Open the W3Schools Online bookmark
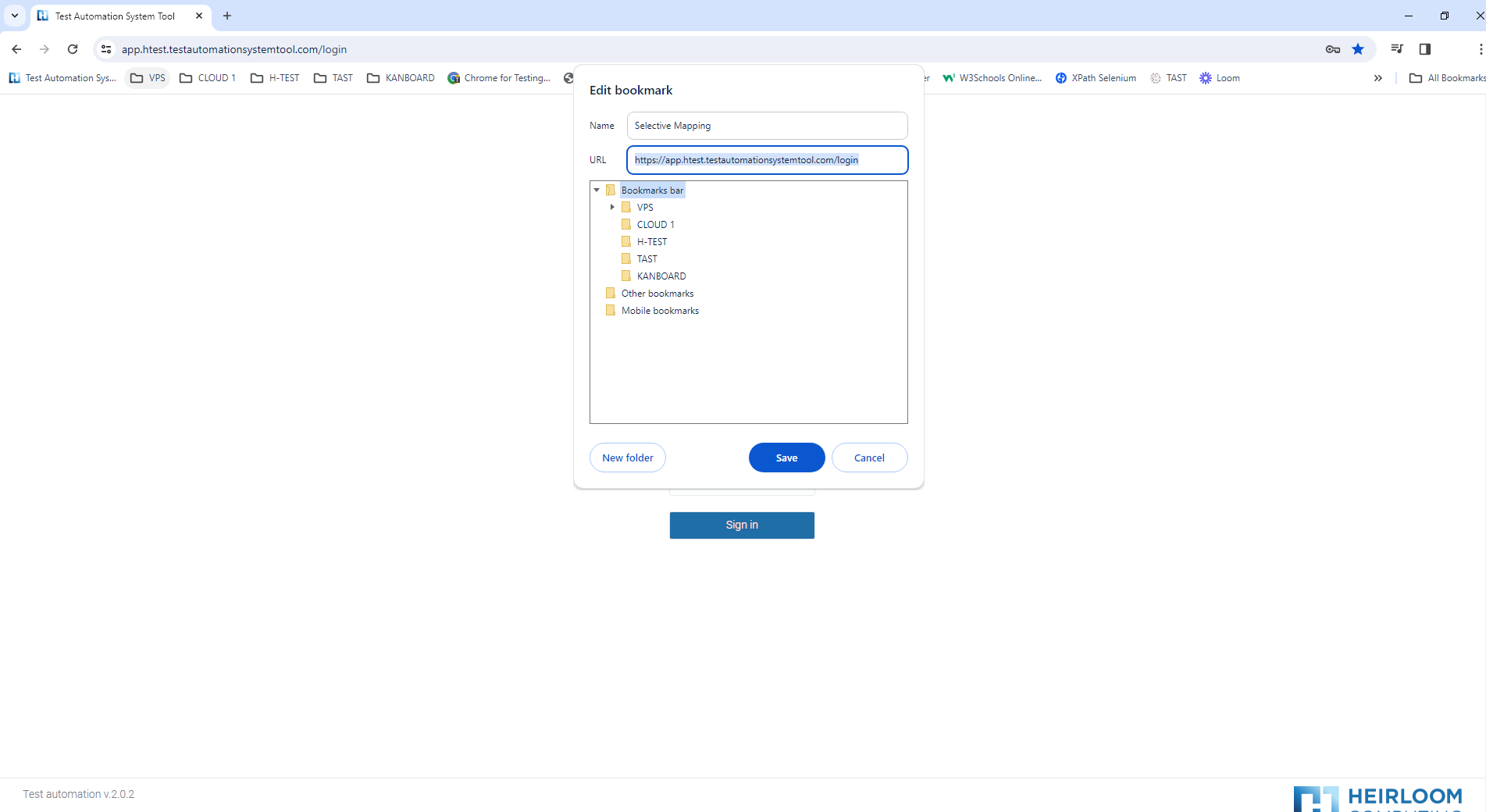1486x812 pixels. (x=992, y=78)
